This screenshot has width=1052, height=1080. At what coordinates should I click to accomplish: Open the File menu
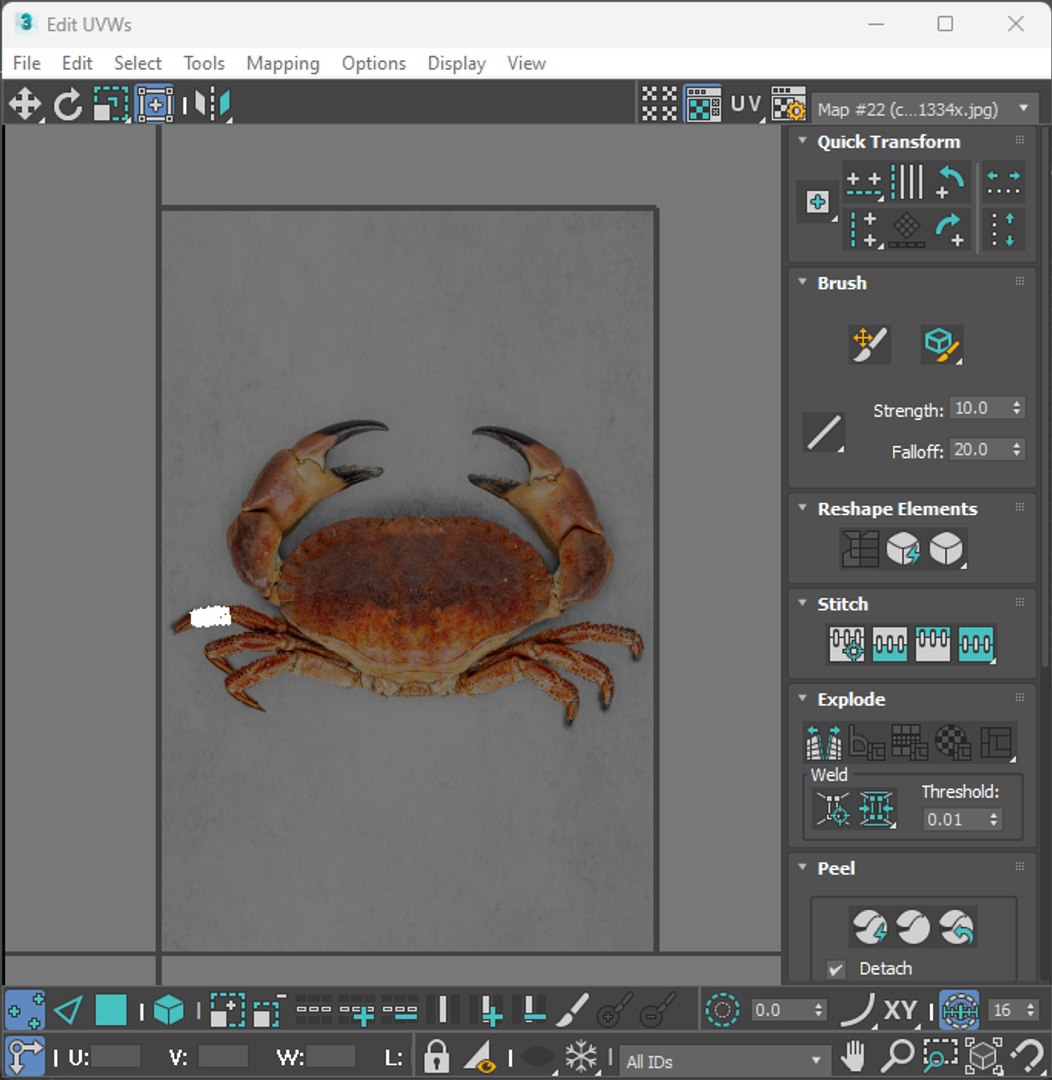(27, 63)
